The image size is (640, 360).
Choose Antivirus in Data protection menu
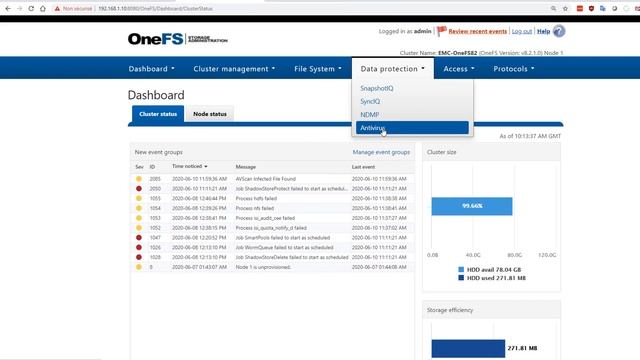(x=412, y=128)
